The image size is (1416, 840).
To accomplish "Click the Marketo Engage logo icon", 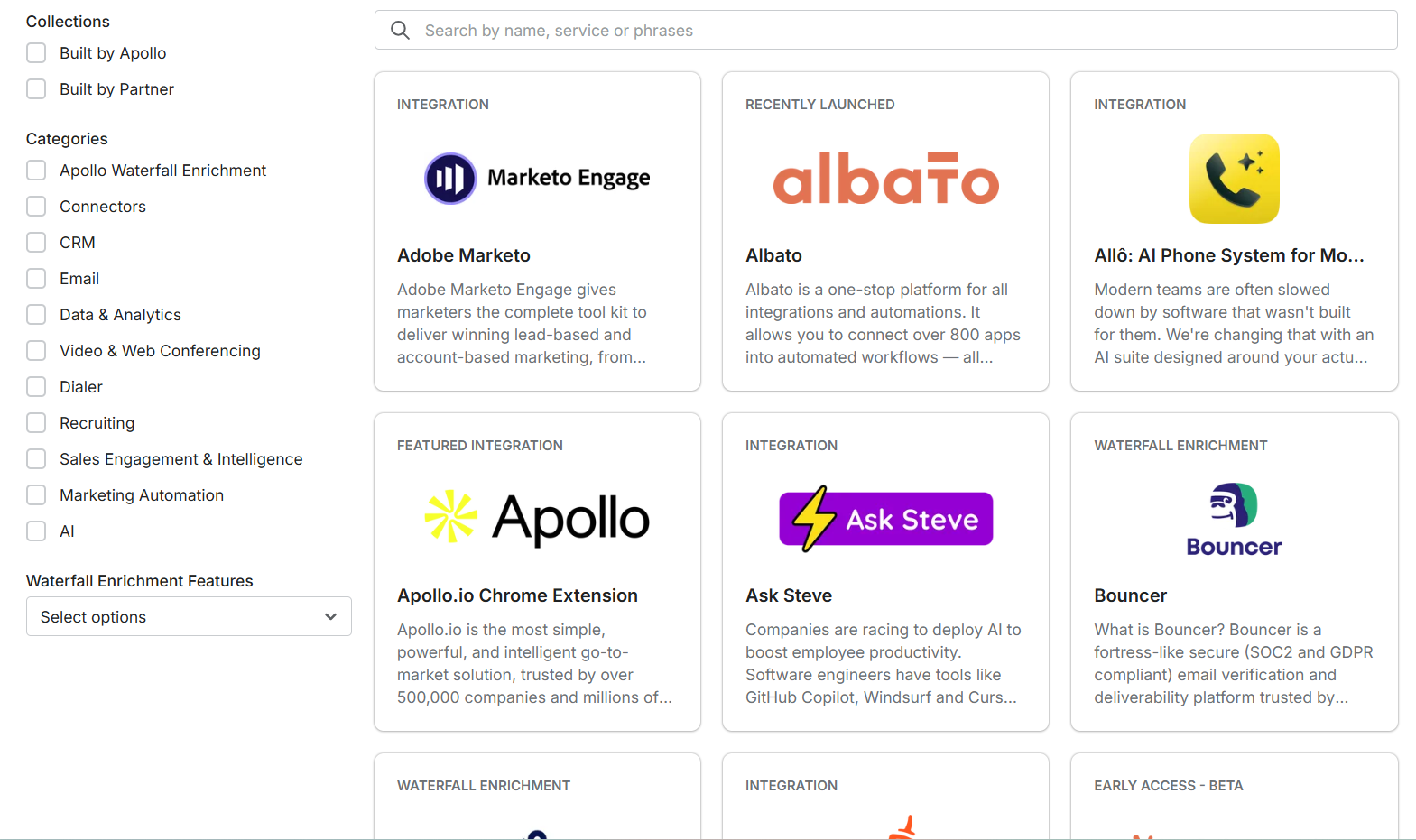I will pos(449,179).
